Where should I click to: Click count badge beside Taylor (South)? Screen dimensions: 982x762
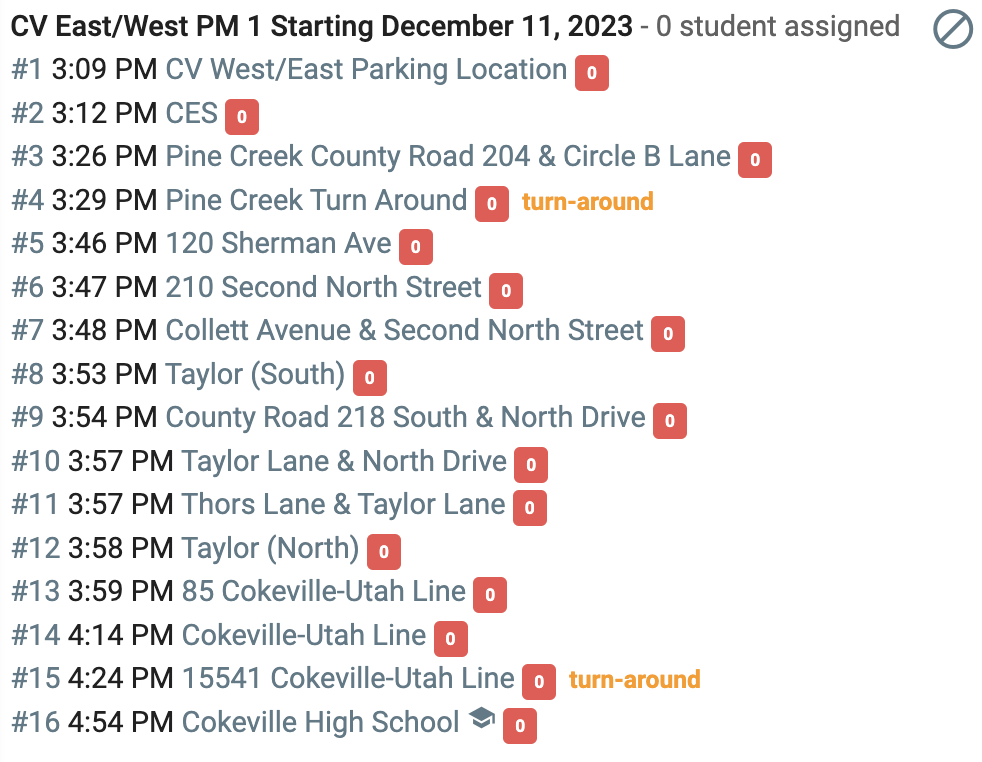[x=370, y=378]
